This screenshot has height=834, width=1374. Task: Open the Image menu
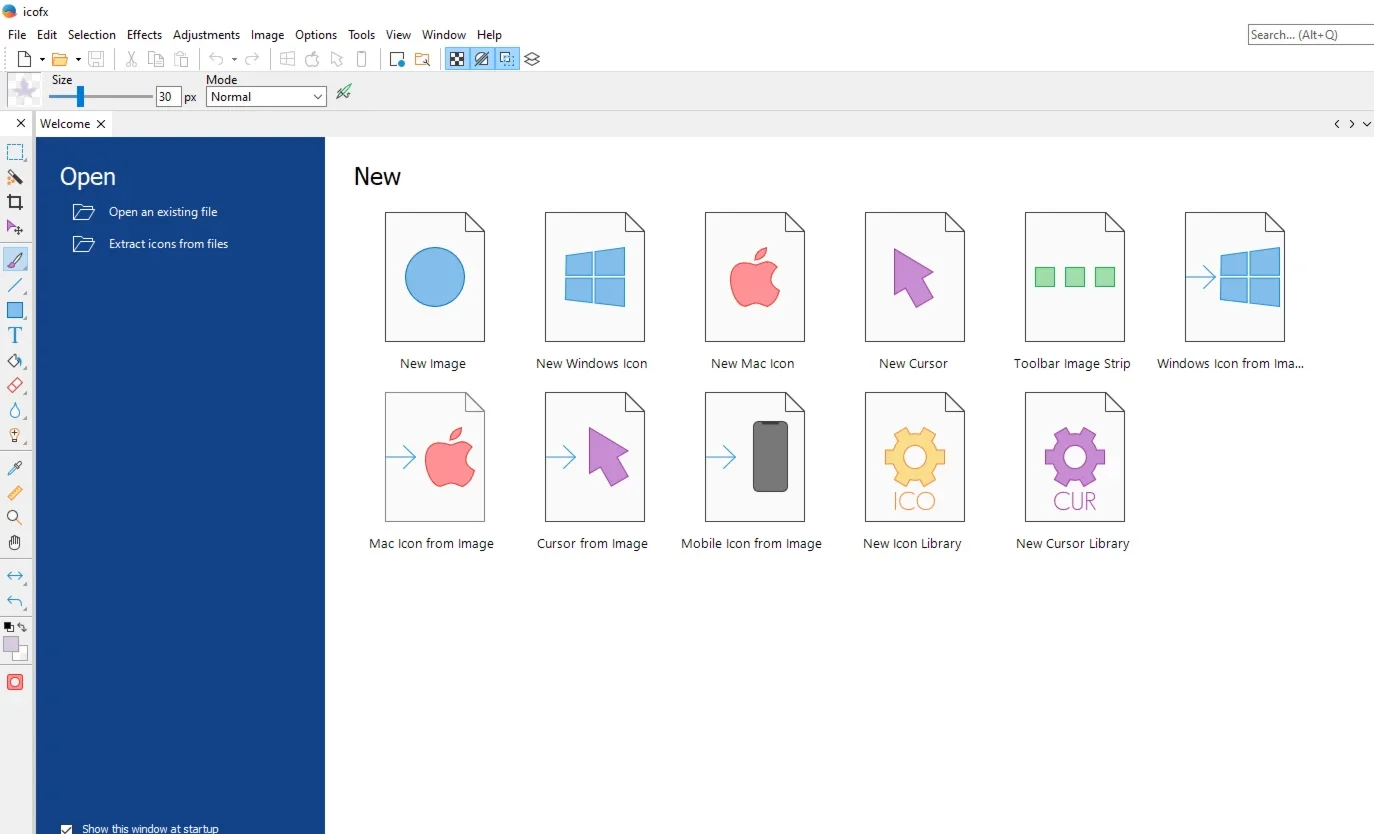[x=267, y=35]
